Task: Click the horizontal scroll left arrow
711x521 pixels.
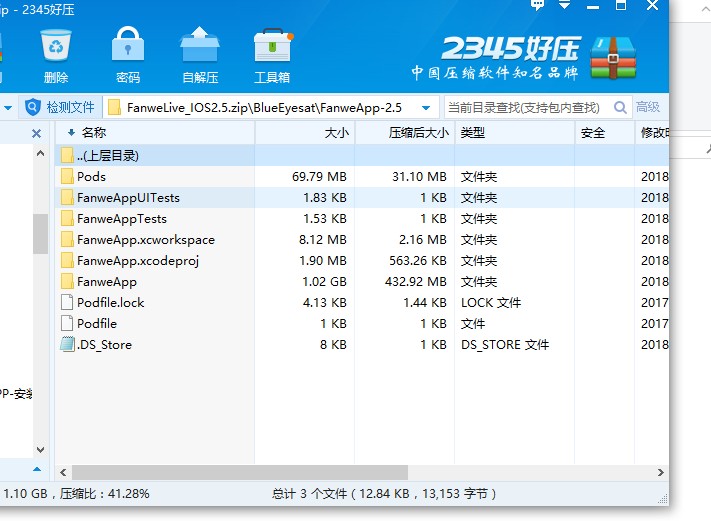Action: (x=63, y=472)
